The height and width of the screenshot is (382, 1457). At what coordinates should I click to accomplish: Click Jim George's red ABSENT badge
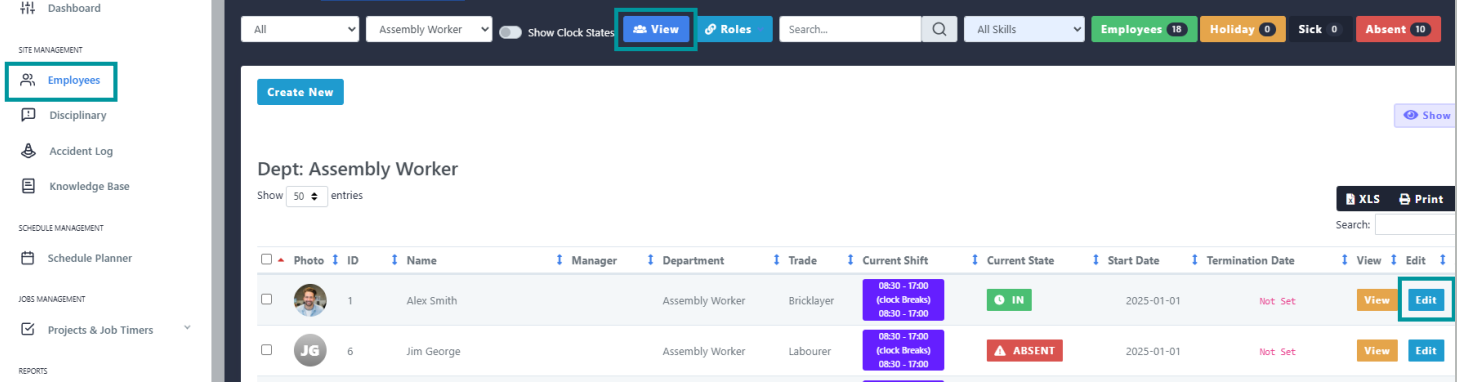pyautogui.click(x=1025, y=351)
